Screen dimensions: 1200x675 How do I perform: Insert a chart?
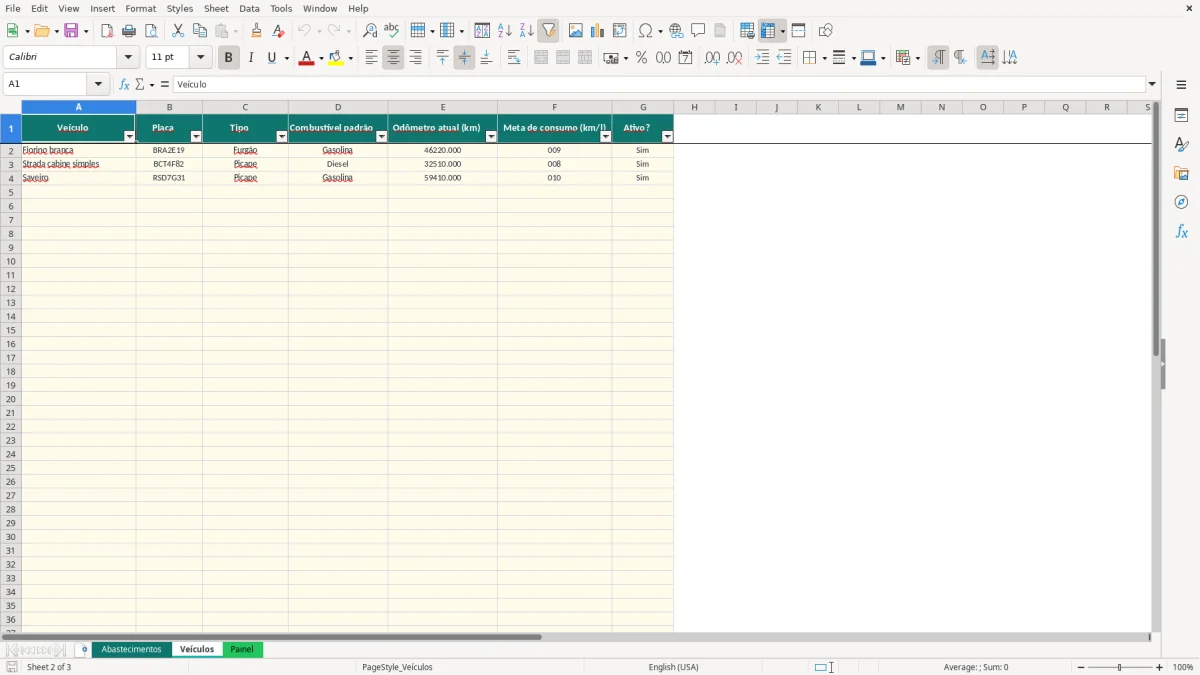coord(598,31)
